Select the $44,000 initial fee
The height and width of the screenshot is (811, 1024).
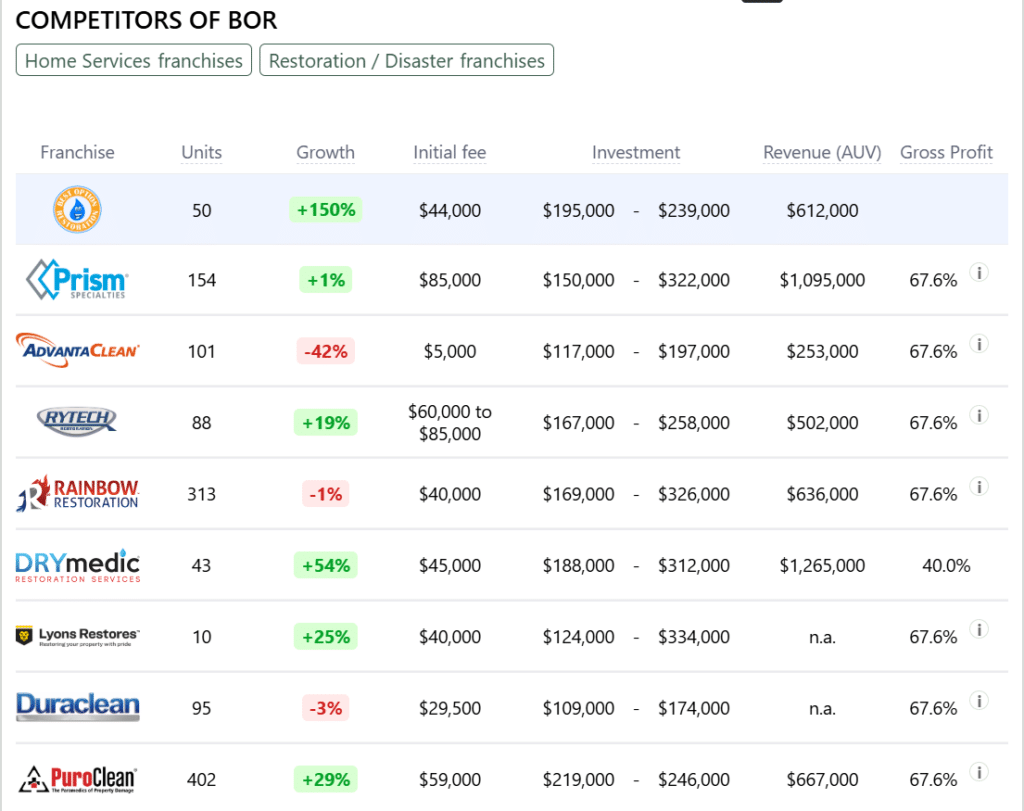click(449, 210)
